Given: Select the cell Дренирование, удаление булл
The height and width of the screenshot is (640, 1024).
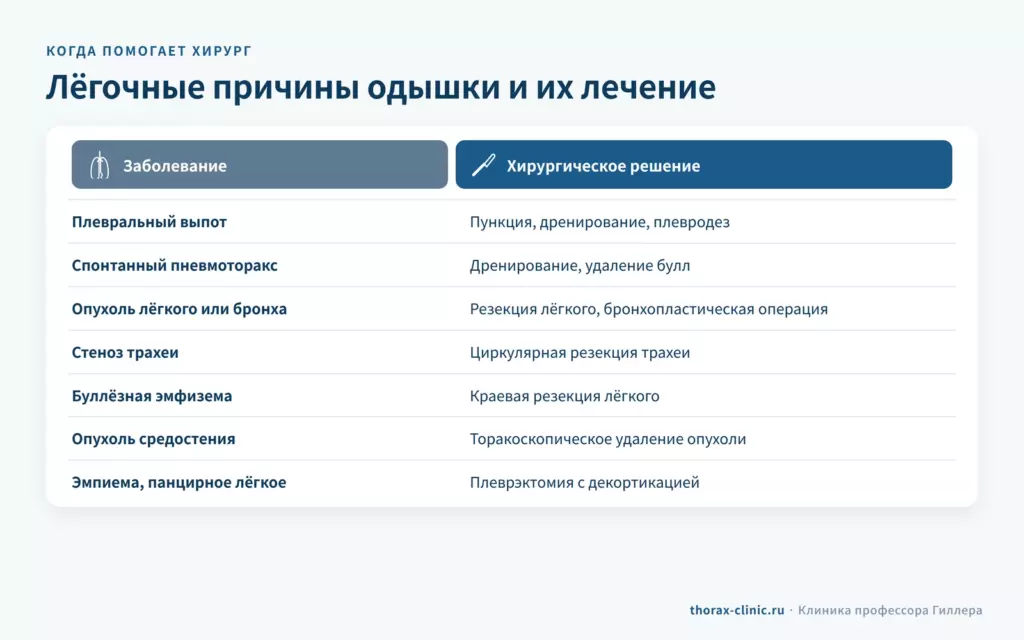Looking at the screenshot, I should tap(580, 265).
